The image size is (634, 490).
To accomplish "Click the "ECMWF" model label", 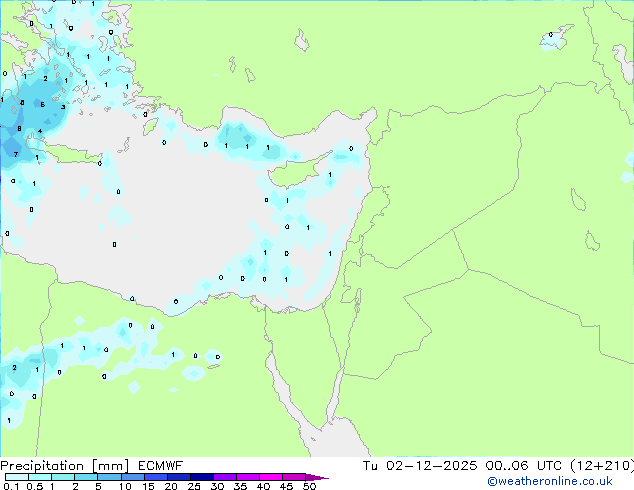I will tap(160, 466).
